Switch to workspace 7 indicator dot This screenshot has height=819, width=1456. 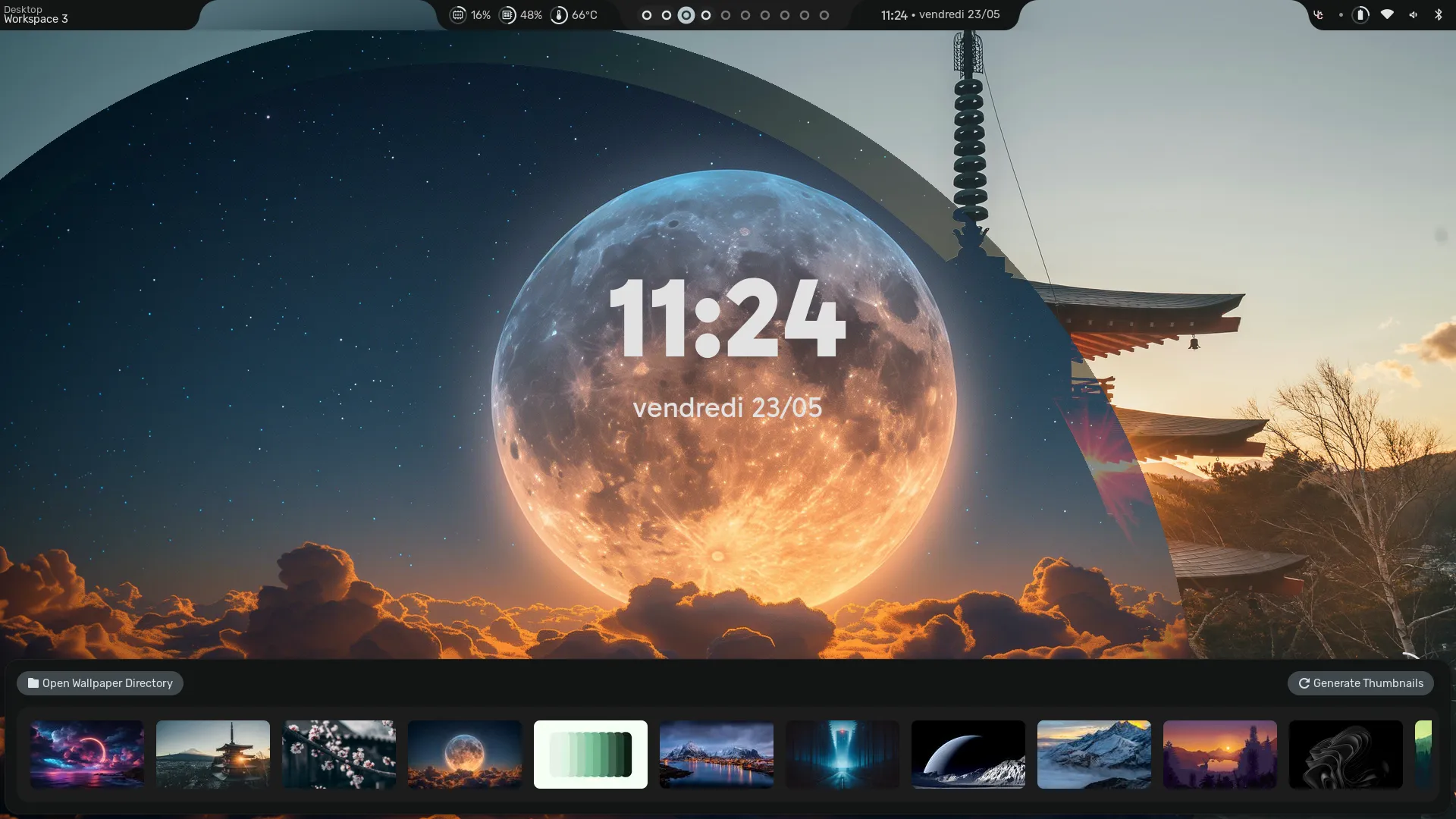pyautogui.click(x=765, y=15)
